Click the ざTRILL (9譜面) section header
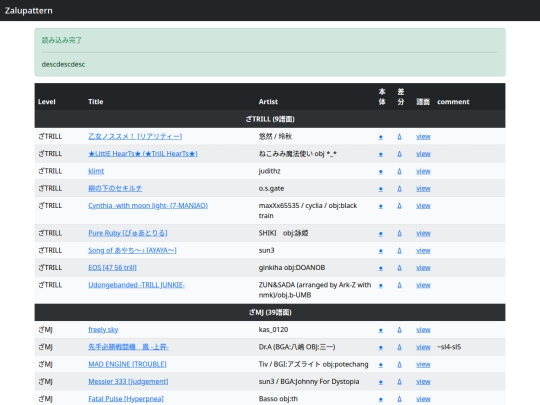The width and height of the screenshot is (540, 405). (x=270, y=119)
